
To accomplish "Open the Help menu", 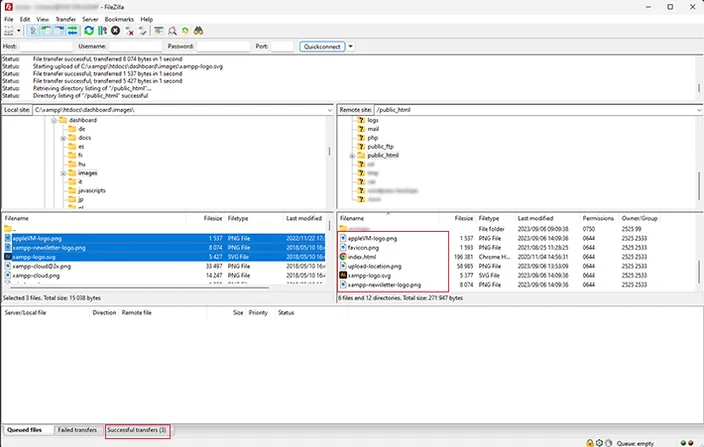I will pos(146,19).
